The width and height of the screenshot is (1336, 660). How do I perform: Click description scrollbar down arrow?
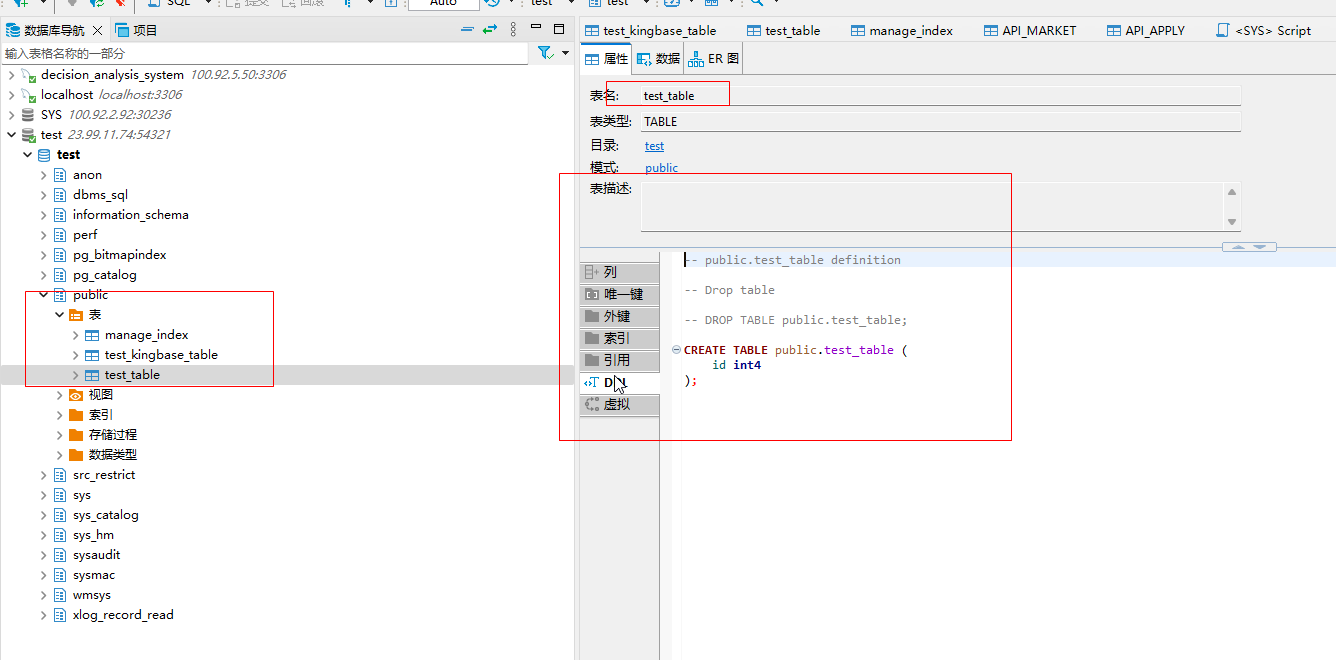point(1232,222)
